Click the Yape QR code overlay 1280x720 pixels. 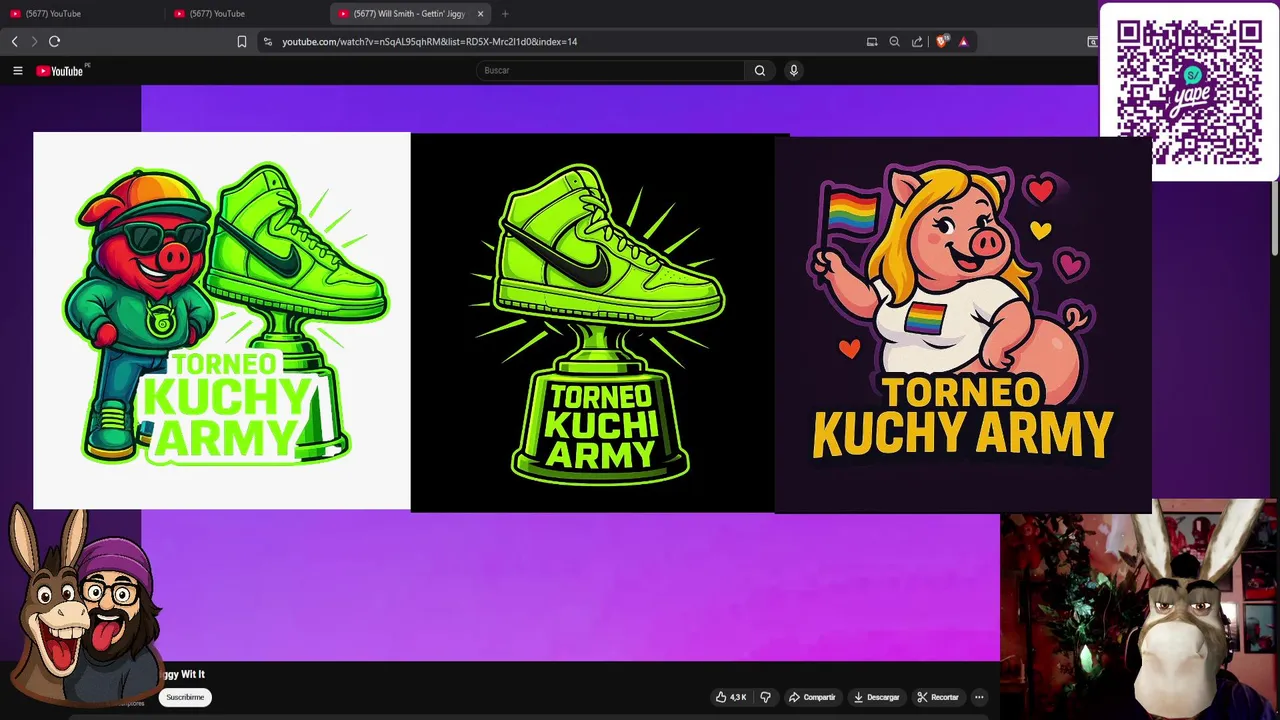(1189, 91)
